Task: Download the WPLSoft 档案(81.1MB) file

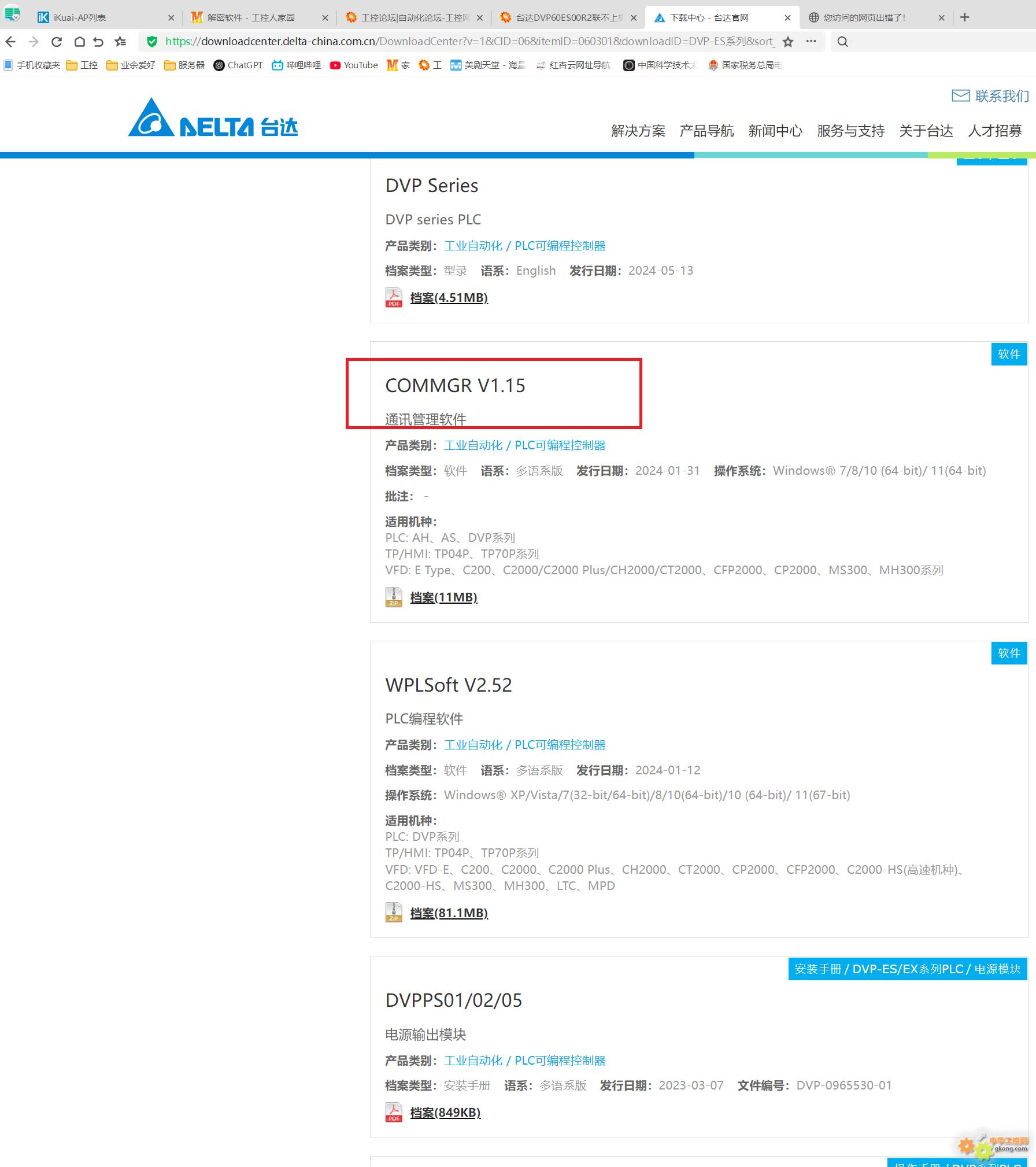Action: click(449, 913)
